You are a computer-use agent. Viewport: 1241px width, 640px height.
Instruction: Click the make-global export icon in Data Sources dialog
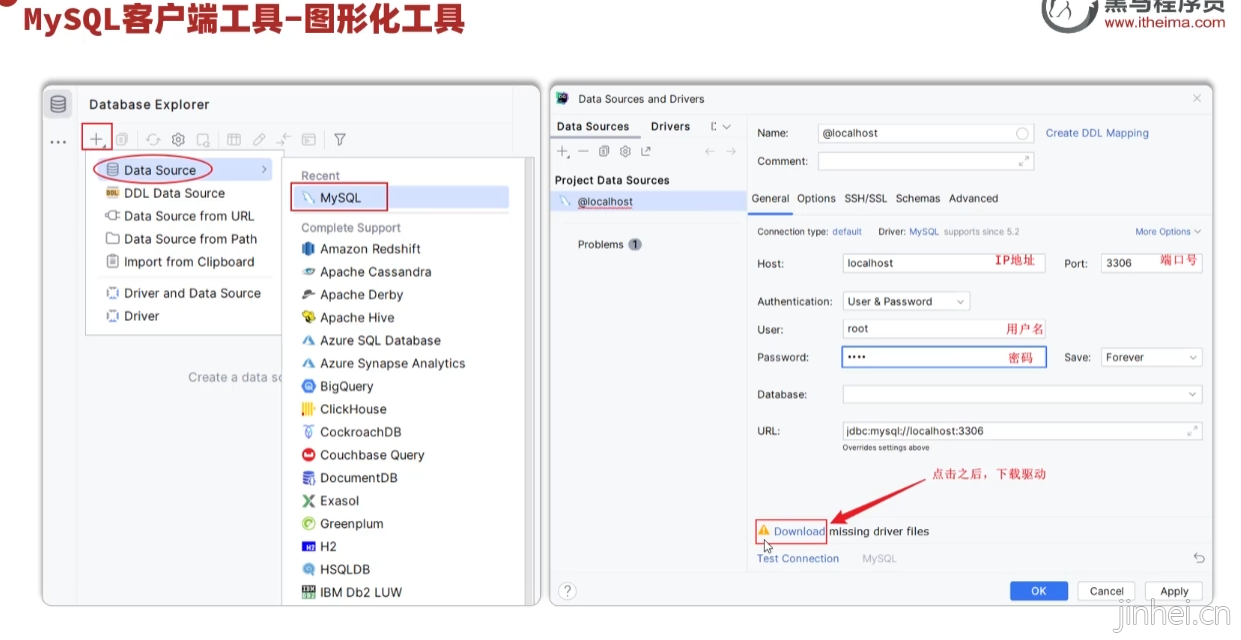(x=646, y=151)
